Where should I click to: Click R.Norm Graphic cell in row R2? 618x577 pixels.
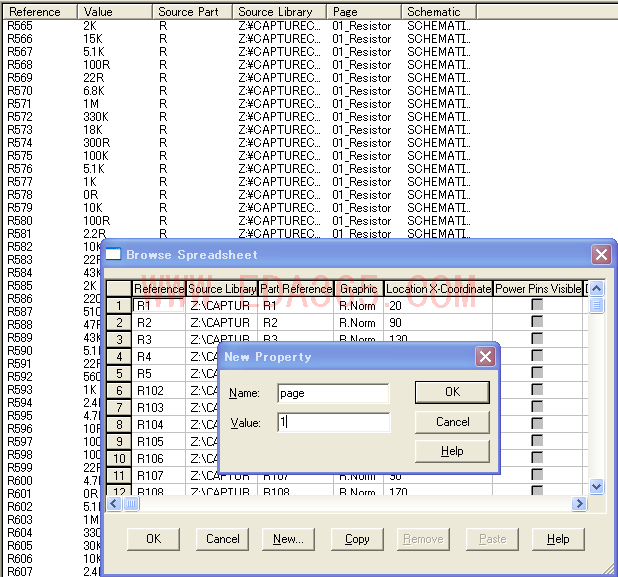coord(359,322)
